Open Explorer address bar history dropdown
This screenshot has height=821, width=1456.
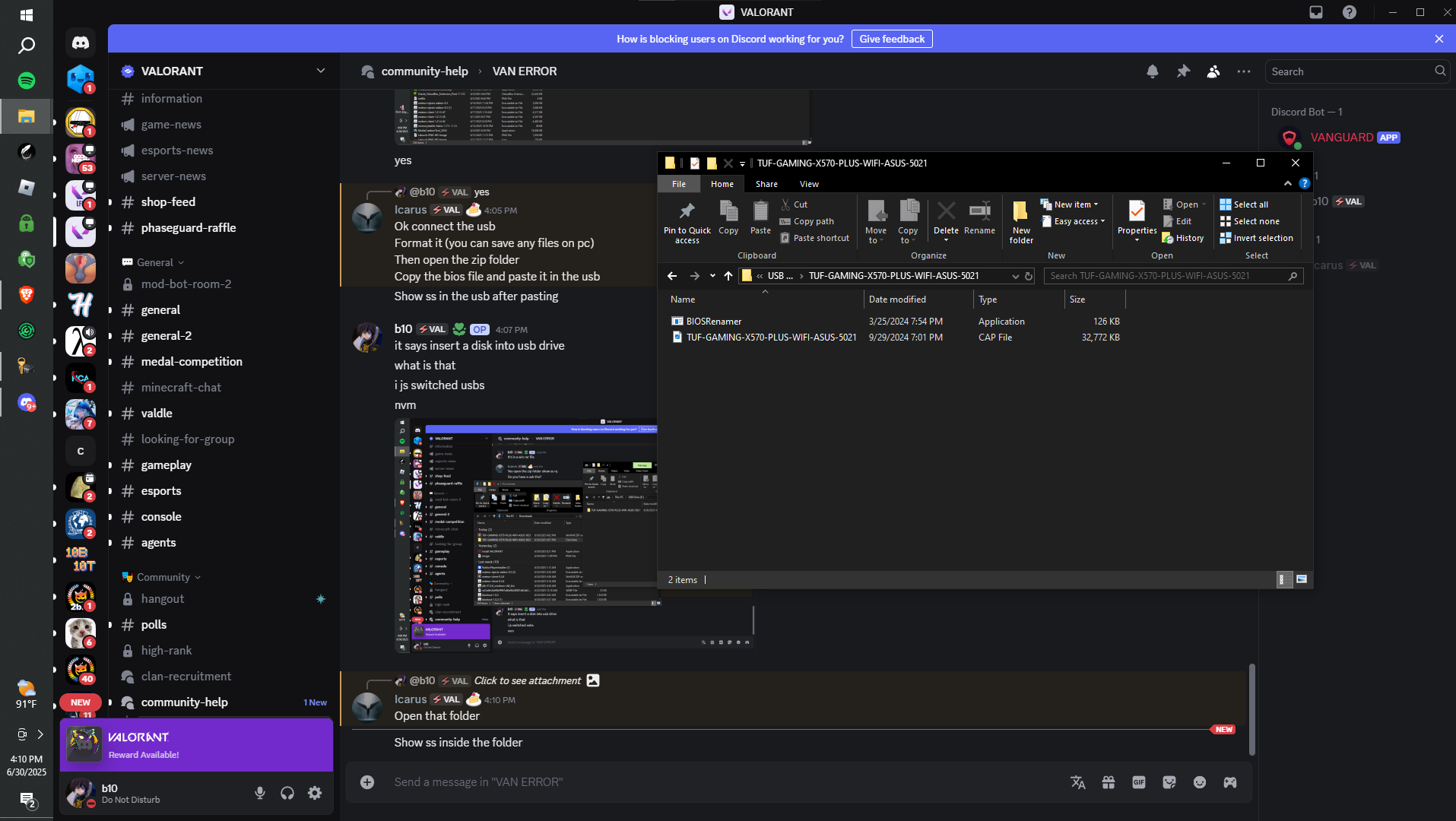tap(1015, 276)
